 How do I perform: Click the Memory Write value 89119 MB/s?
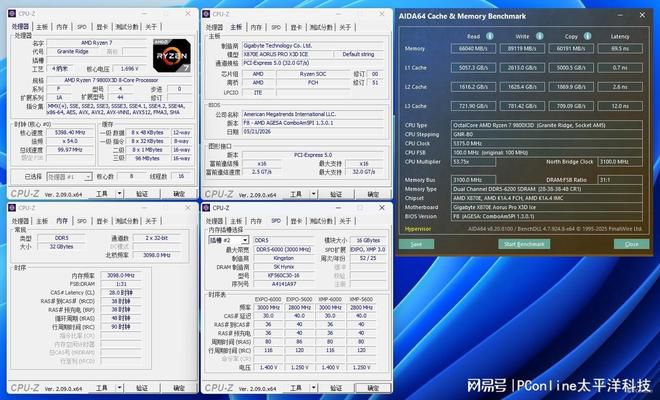pyautogui.click(x=522, y=48)
